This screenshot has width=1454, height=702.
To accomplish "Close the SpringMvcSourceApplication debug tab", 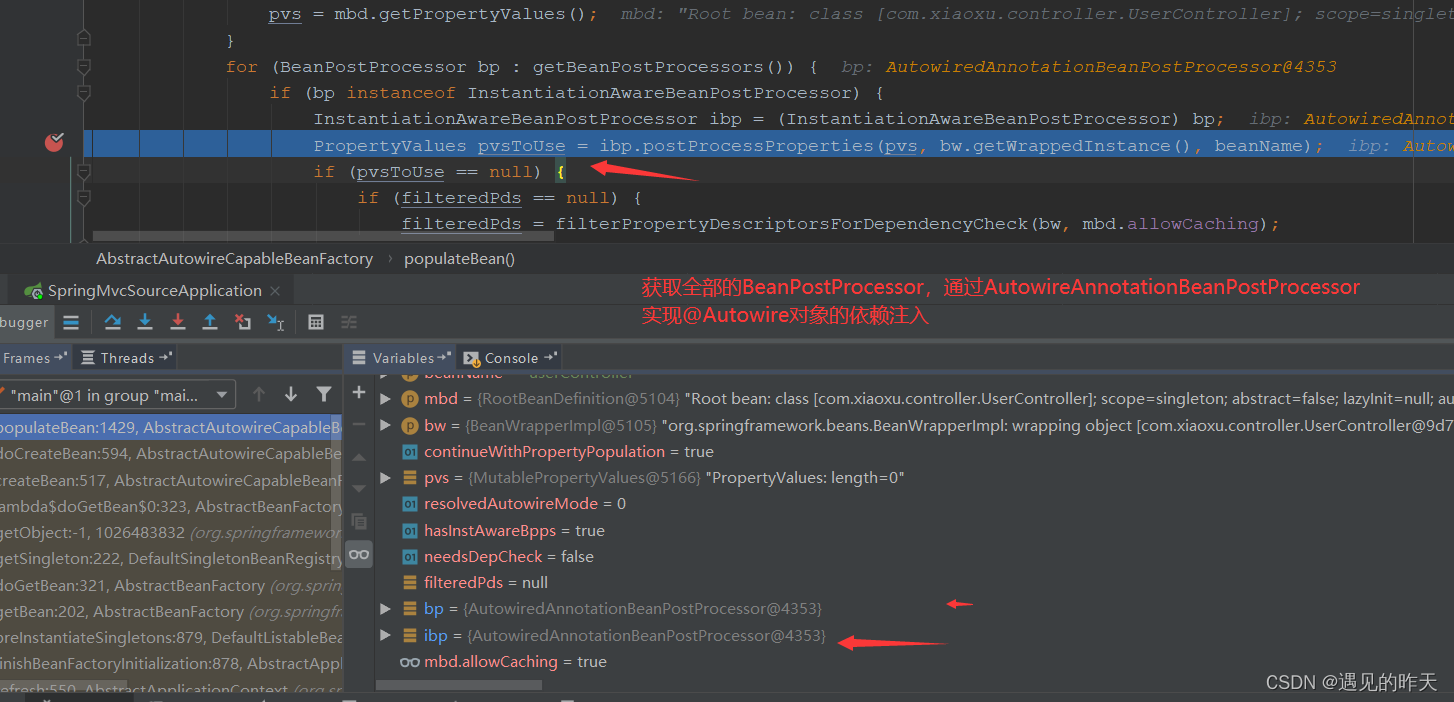I will 275,291.
